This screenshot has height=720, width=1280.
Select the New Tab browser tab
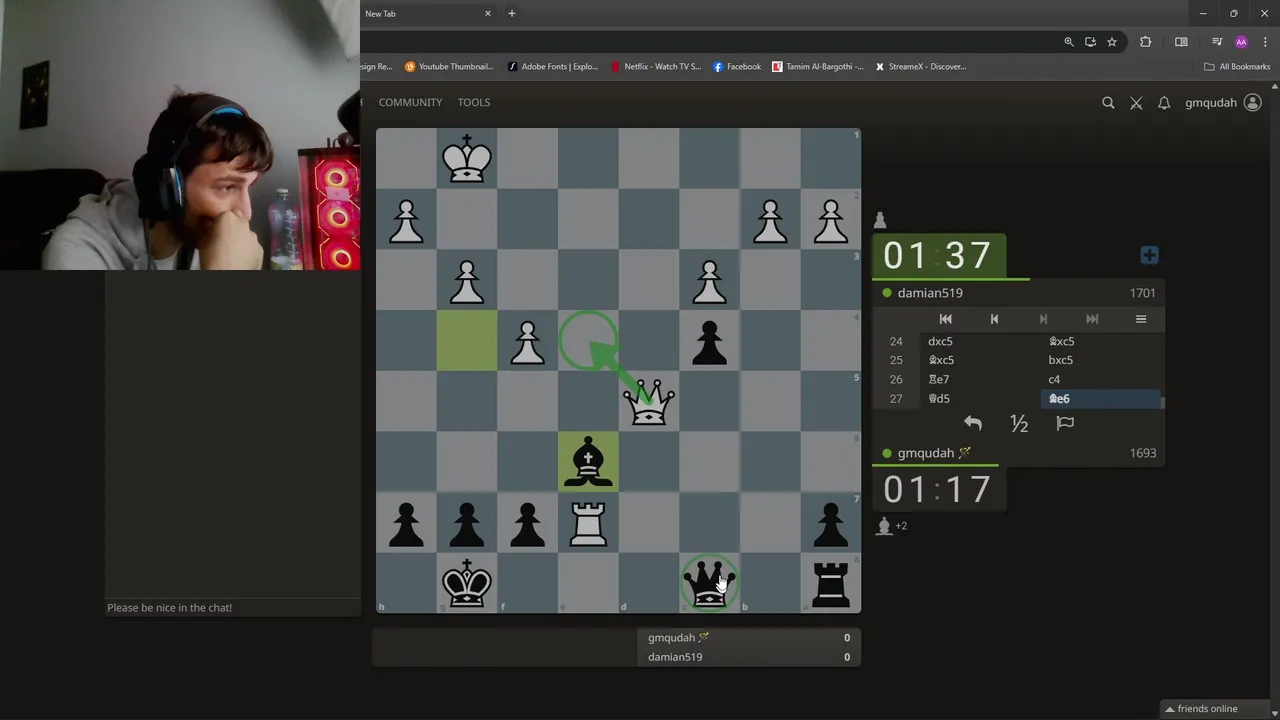pos(426,14)
